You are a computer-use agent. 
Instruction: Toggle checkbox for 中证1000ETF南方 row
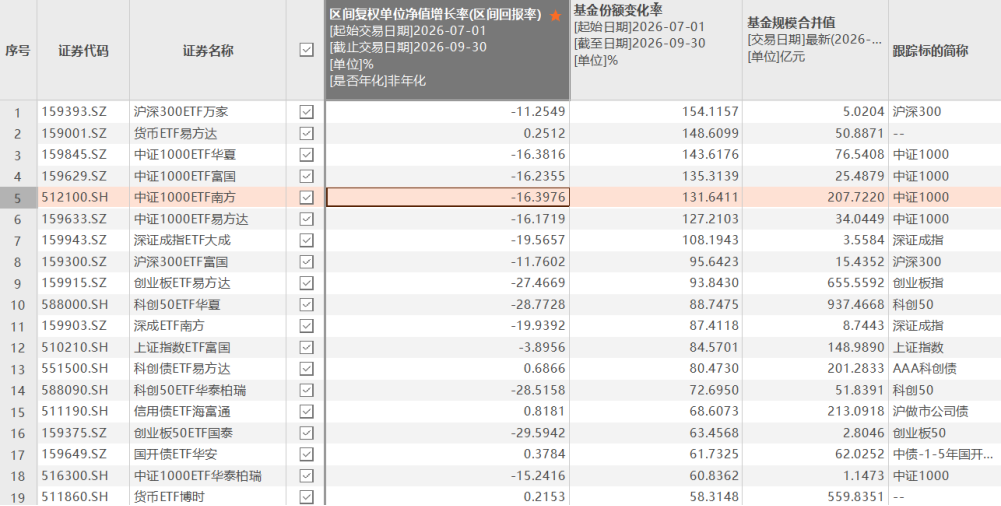(x=306, y=197)
